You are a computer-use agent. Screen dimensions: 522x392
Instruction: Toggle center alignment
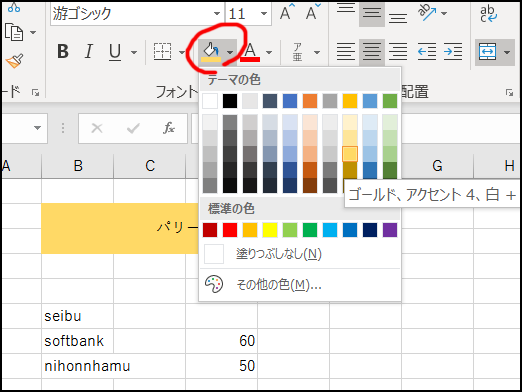[x=372, y=52]
